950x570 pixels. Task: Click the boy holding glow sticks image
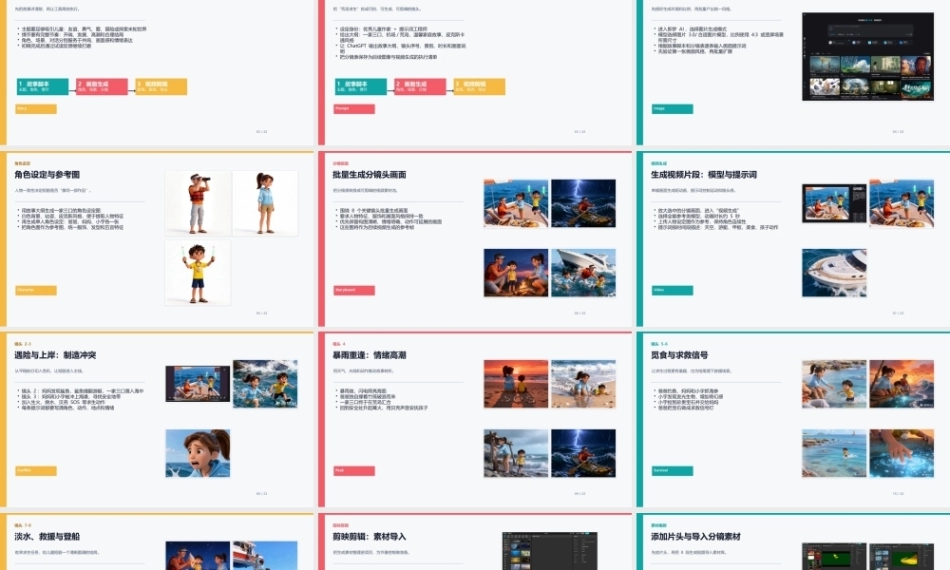[198, 273]
